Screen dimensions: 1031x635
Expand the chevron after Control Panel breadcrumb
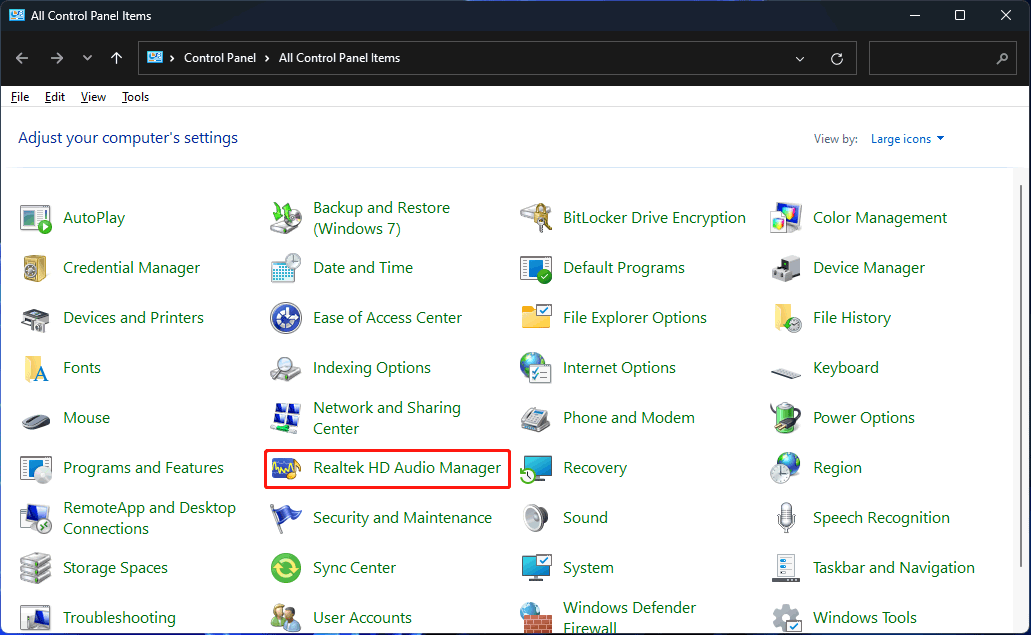point(267,59)
